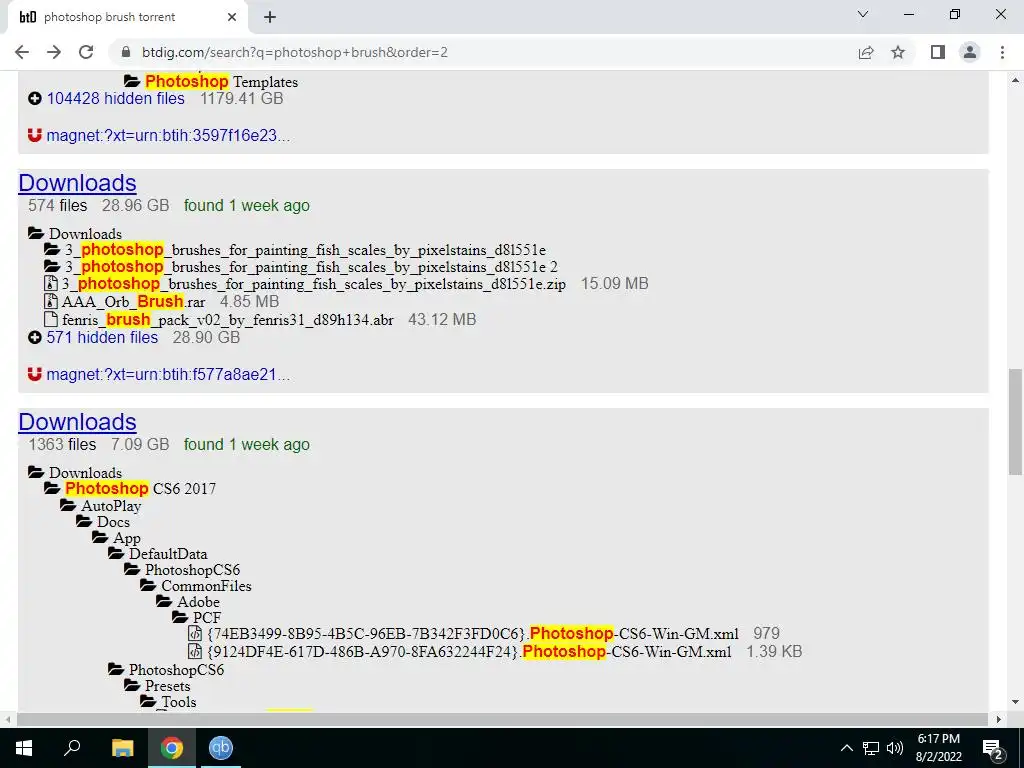Open the notification center
The image size is (1024, 768).
pyautogui.click(x=993, y=748)
